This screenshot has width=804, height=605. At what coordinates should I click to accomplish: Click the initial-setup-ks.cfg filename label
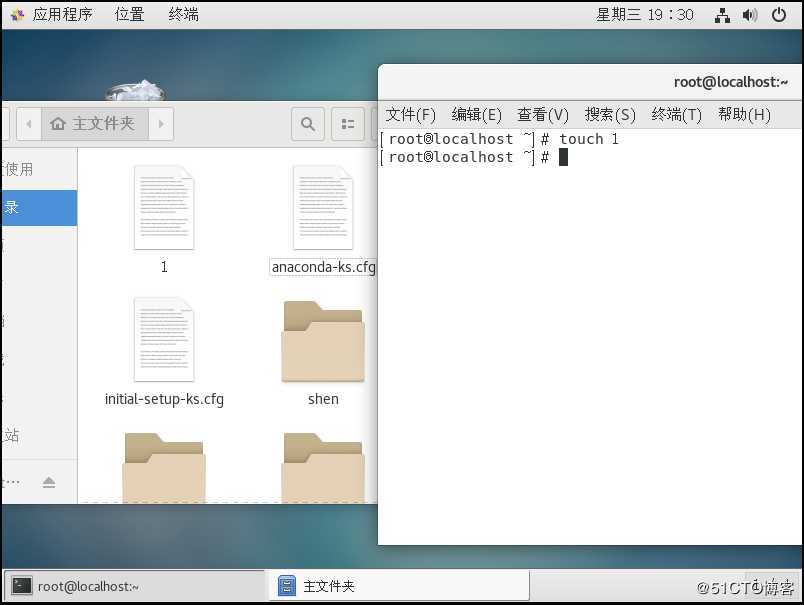point(164,399)
